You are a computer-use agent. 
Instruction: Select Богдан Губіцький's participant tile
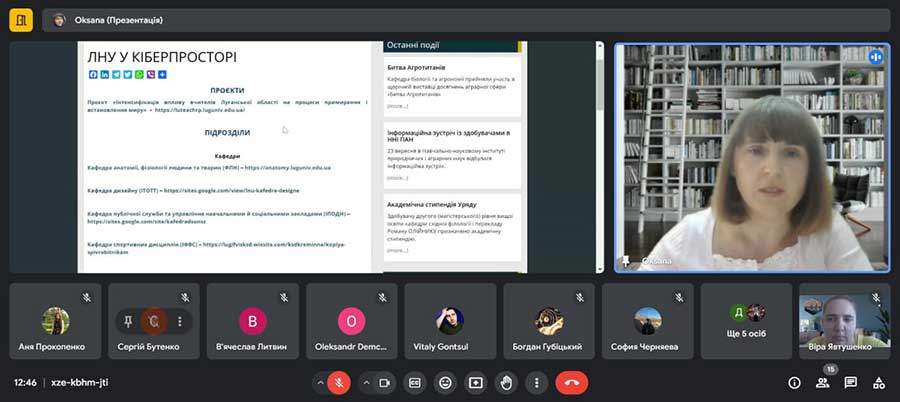[549, 321]
